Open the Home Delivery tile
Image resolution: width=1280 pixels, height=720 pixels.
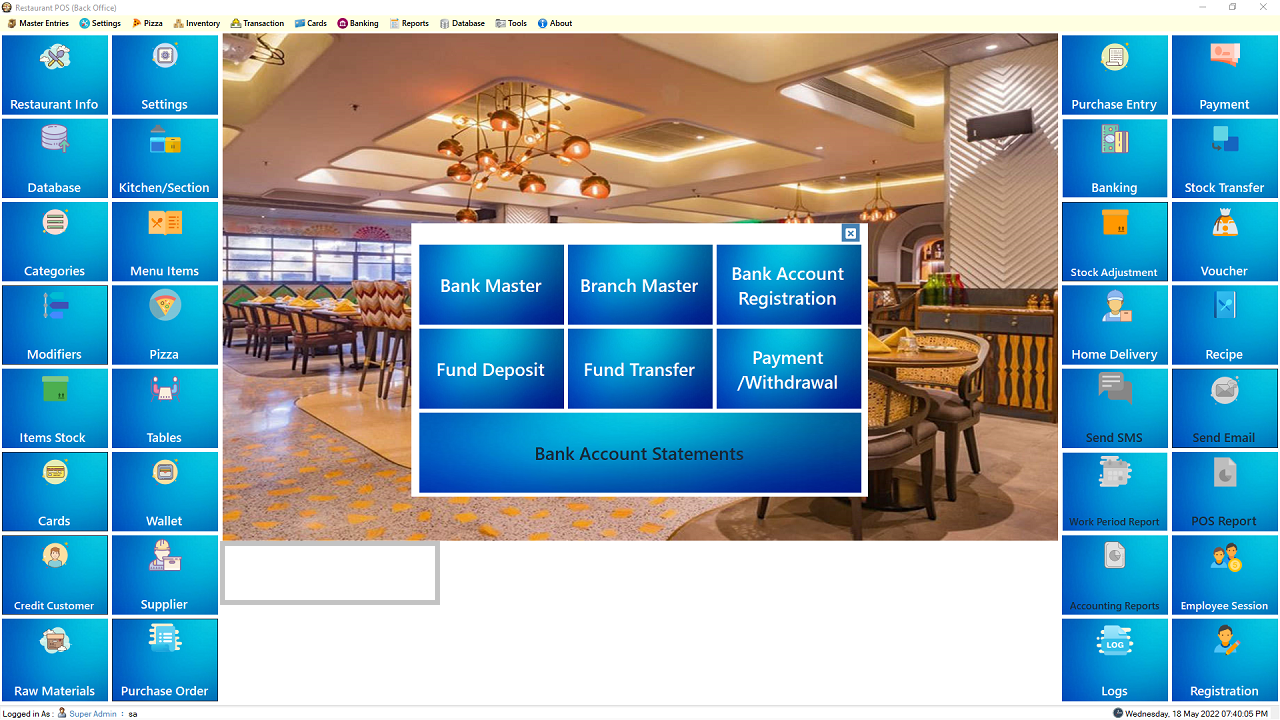click(x=1115, y=325)
